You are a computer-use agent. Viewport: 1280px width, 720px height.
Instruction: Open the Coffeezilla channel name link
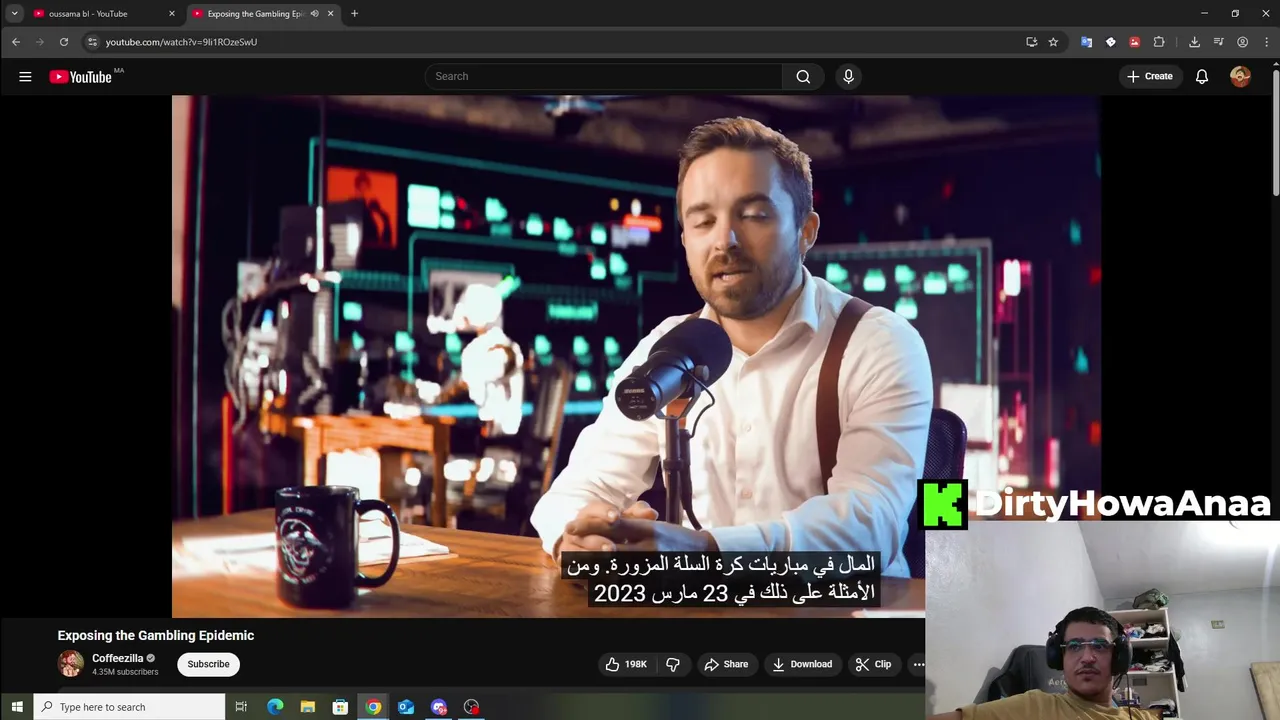[118, 658]
